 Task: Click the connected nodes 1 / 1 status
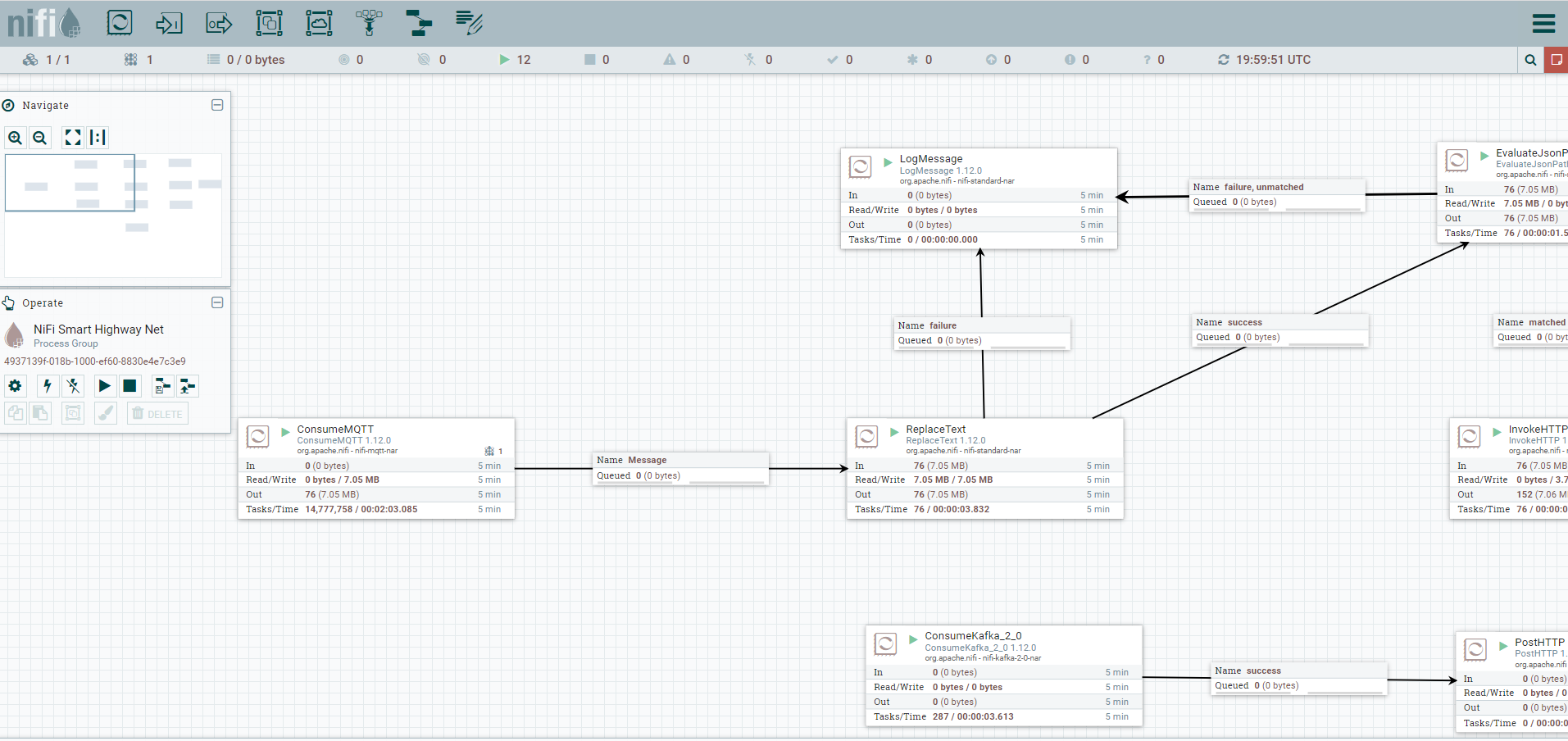tap(47, 60)
